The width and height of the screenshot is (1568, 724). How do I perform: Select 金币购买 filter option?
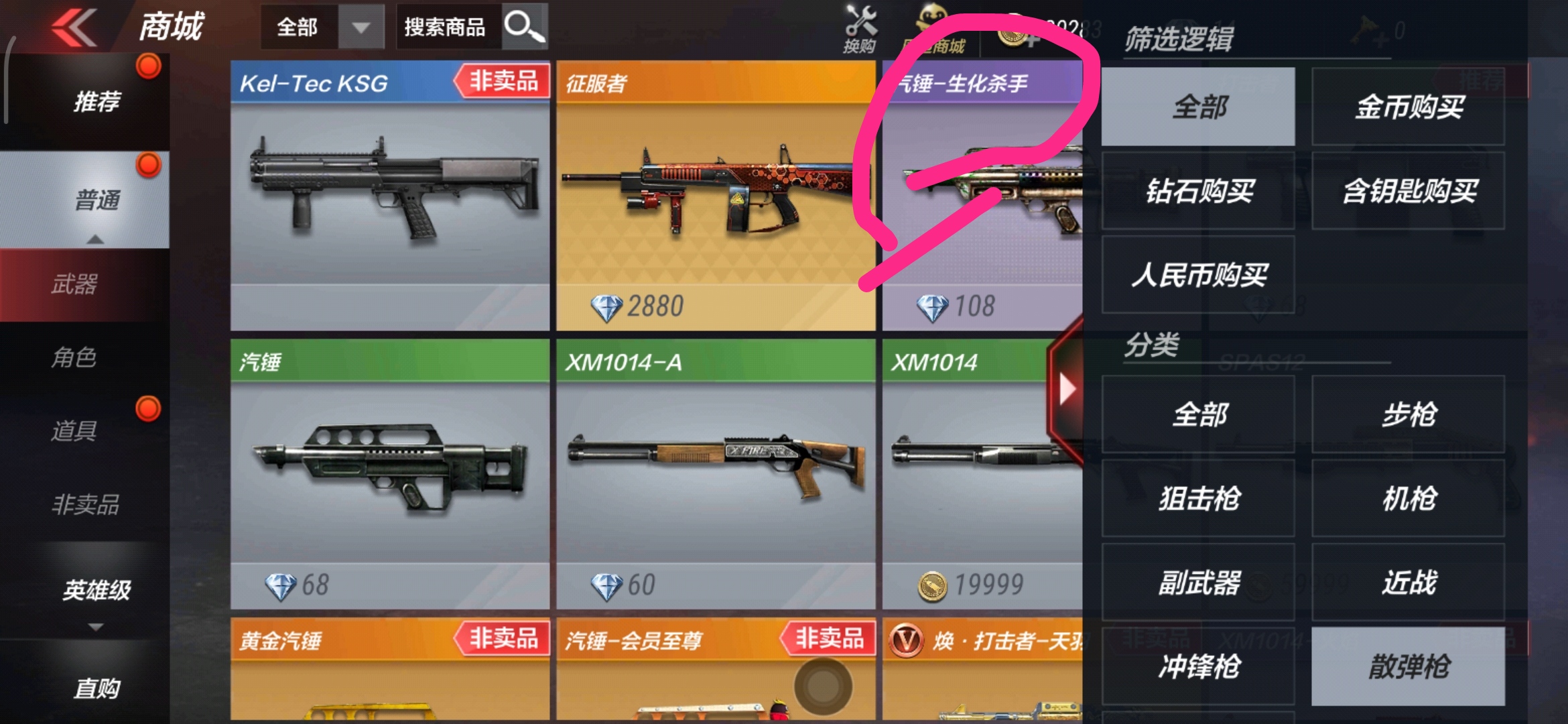click(x=1408, y=107)
